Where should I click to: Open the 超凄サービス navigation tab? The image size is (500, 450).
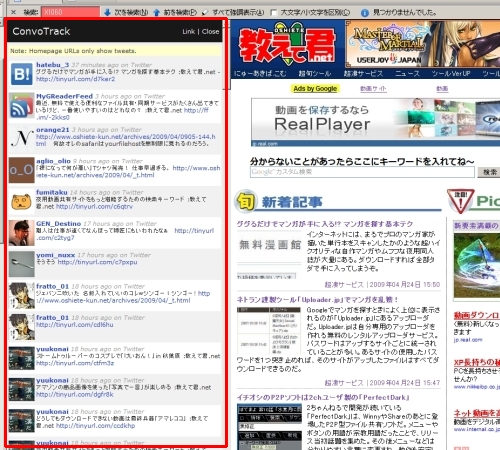[363, 73]
